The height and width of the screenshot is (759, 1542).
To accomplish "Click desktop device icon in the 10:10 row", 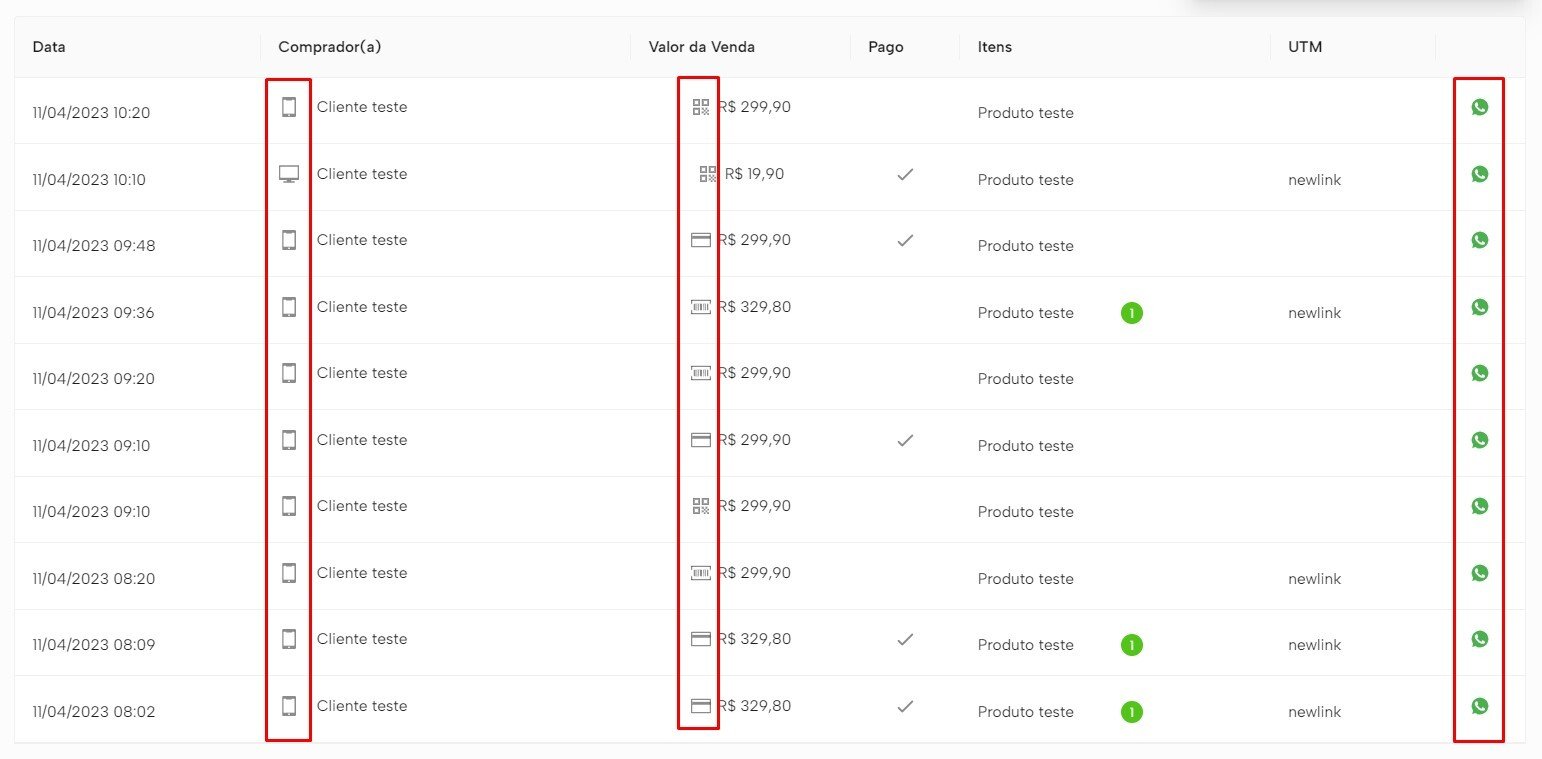I will [289, 174].
